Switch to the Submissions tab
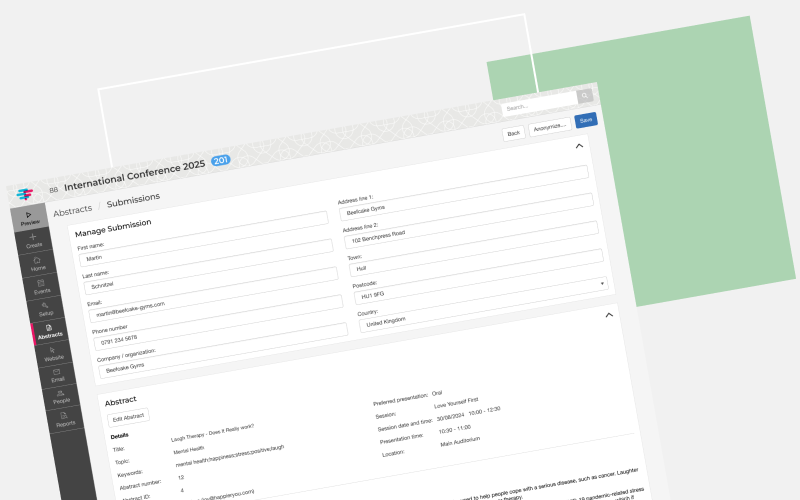 pos(133,200)
